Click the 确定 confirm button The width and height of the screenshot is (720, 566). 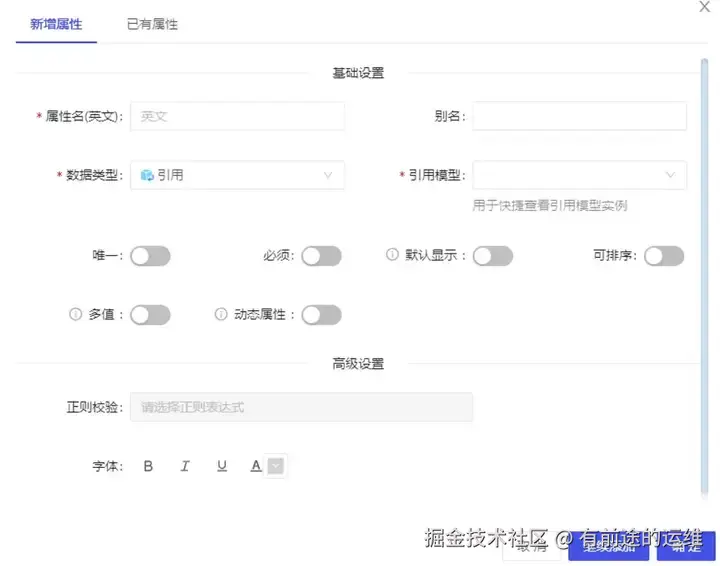[686, 546]
